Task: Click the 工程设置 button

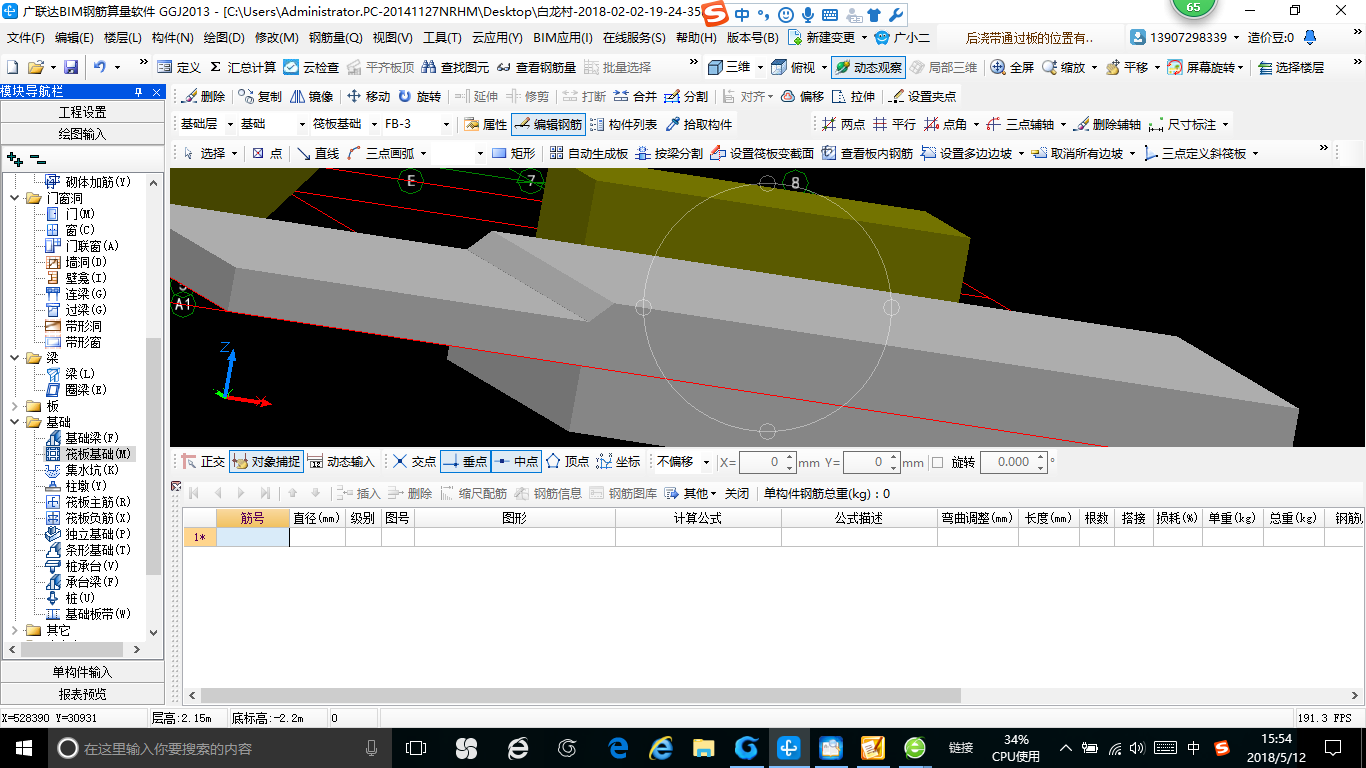Action: pos(82,111)
